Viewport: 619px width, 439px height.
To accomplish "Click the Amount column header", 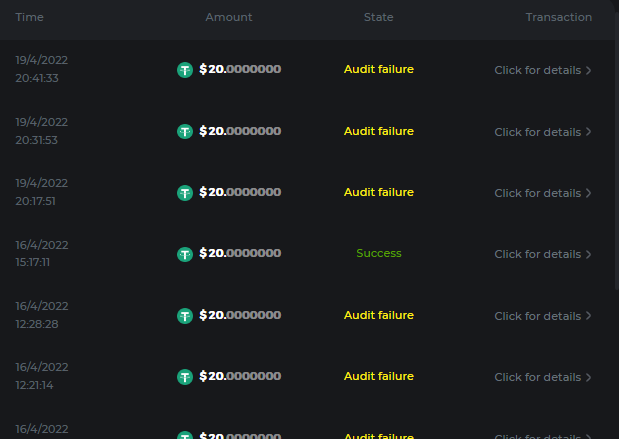I will (x=229, y=17).
